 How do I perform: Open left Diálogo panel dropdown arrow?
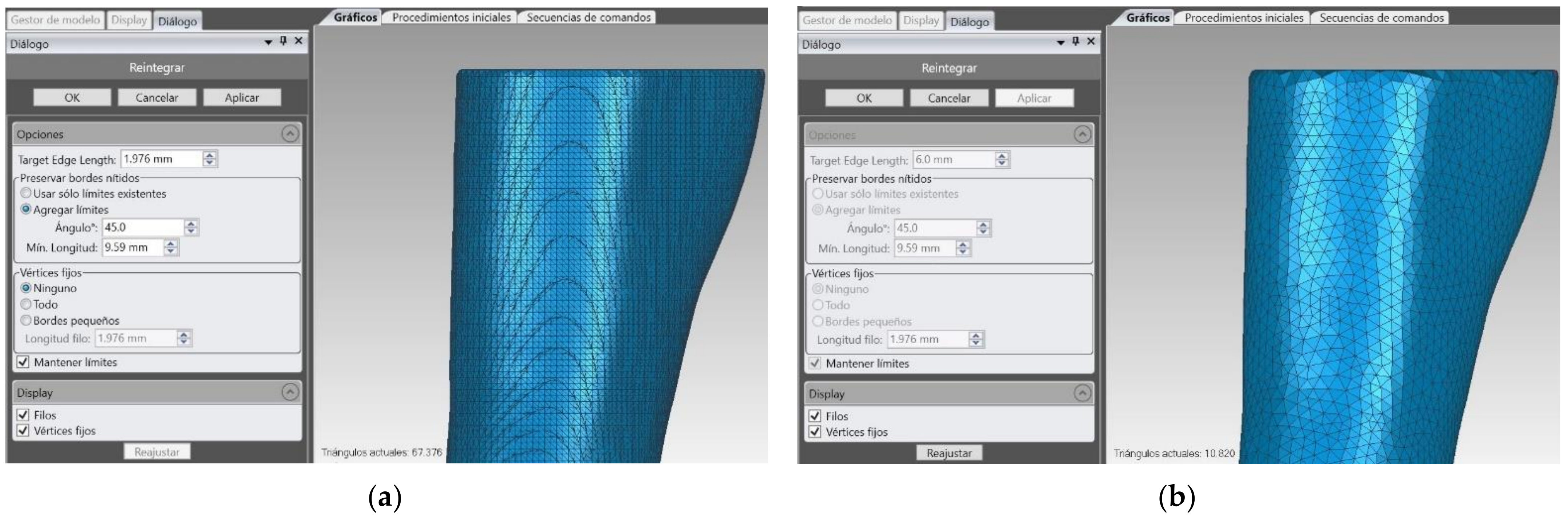pyautogui.click(x=268, y=42)
